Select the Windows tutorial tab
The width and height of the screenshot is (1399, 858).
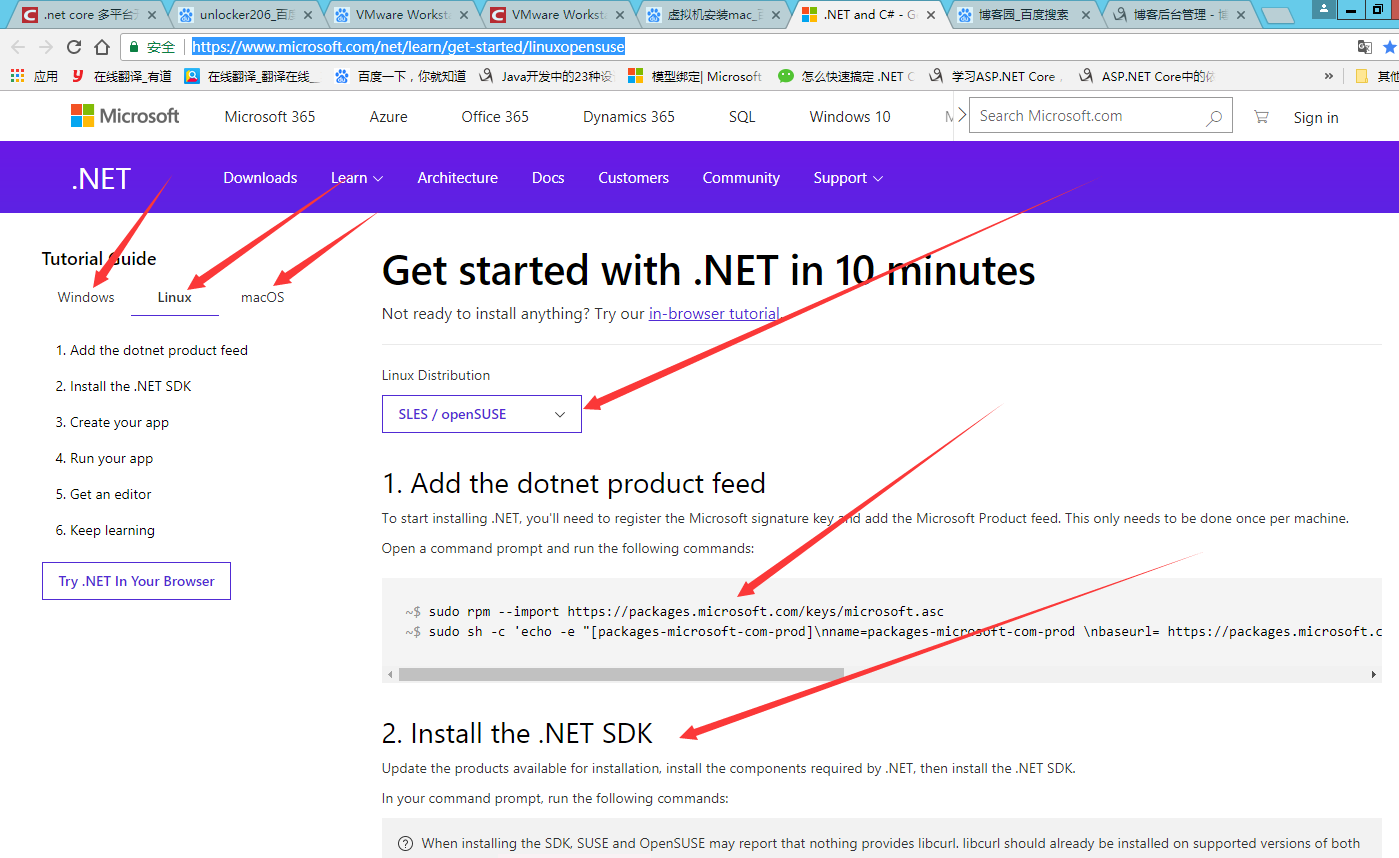tap(86, 297)
